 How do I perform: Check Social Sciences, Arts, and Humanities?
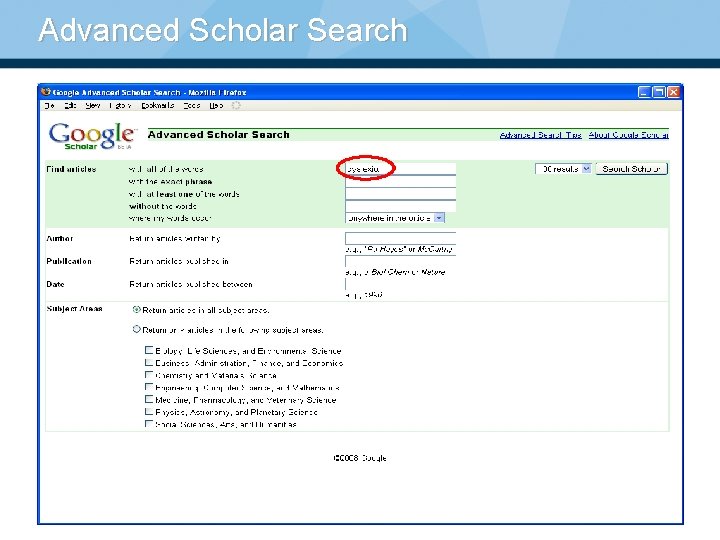pyautogui.click(x=149, y=424)
